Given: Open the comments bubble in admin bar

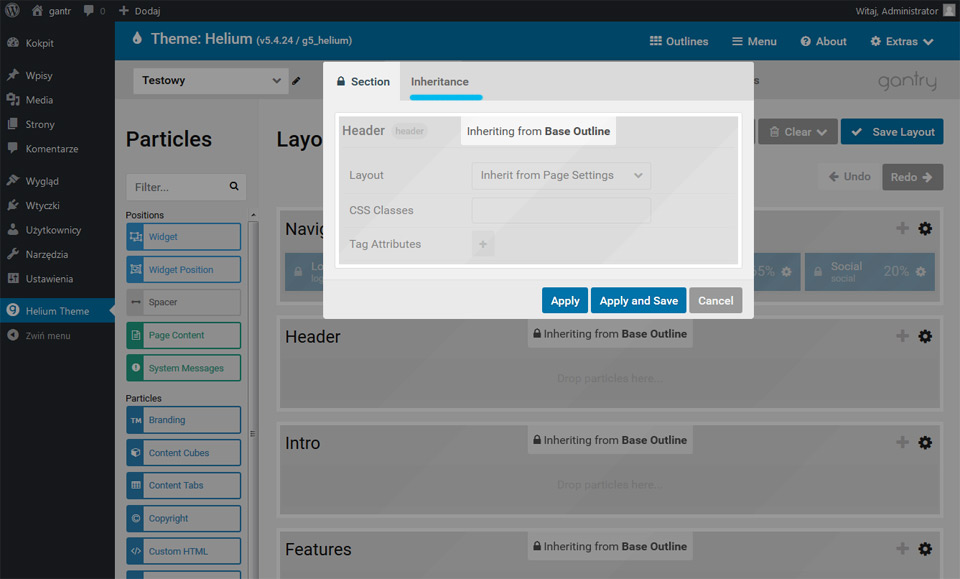Looking at the screenshot, I should 94,11.
